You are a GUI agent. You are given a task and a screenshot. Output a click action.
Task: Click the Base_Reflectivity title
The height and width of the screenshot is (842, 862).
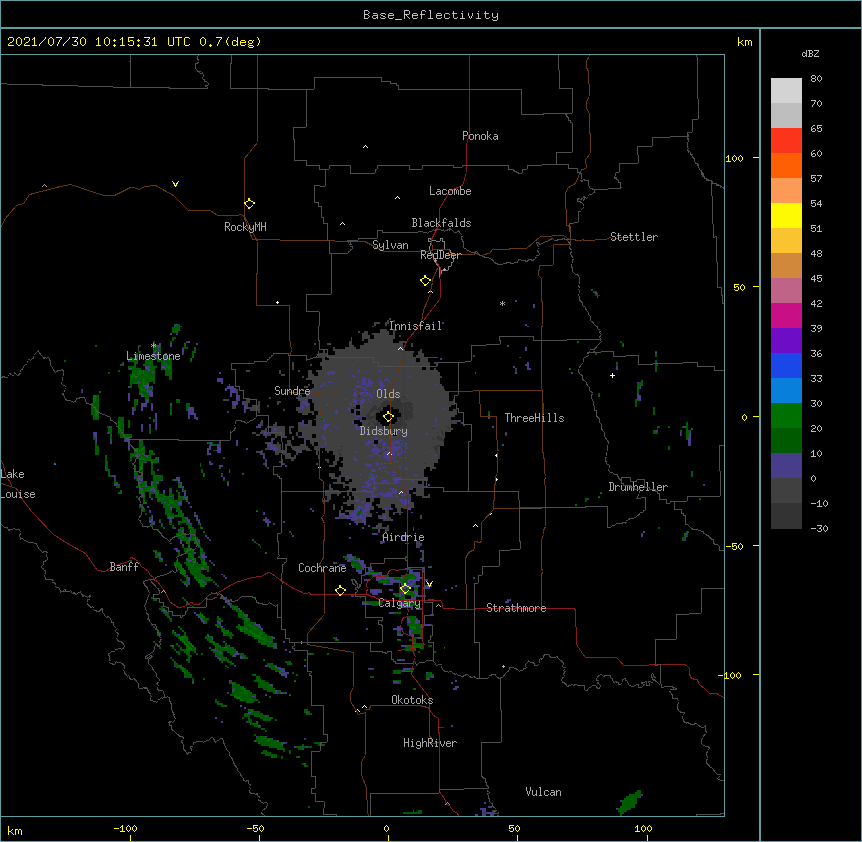(431, 15)
